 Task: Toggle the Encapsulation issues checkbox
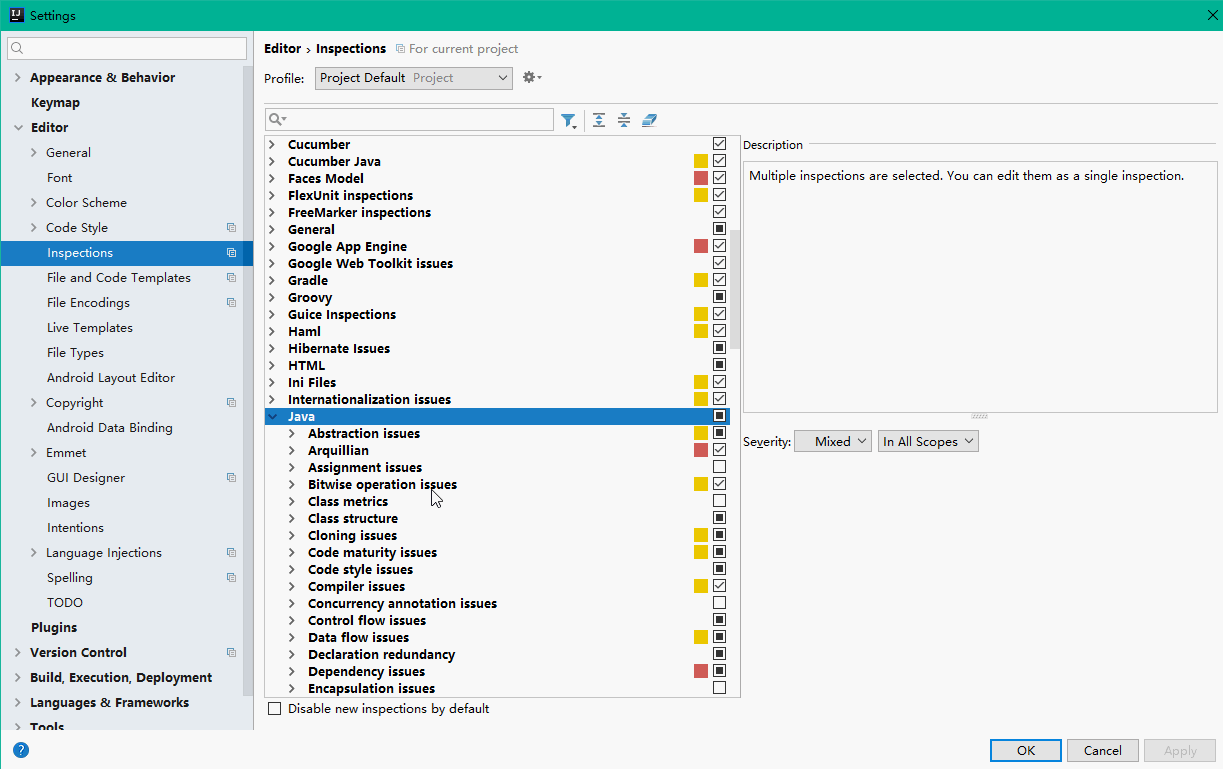point(719,688)
